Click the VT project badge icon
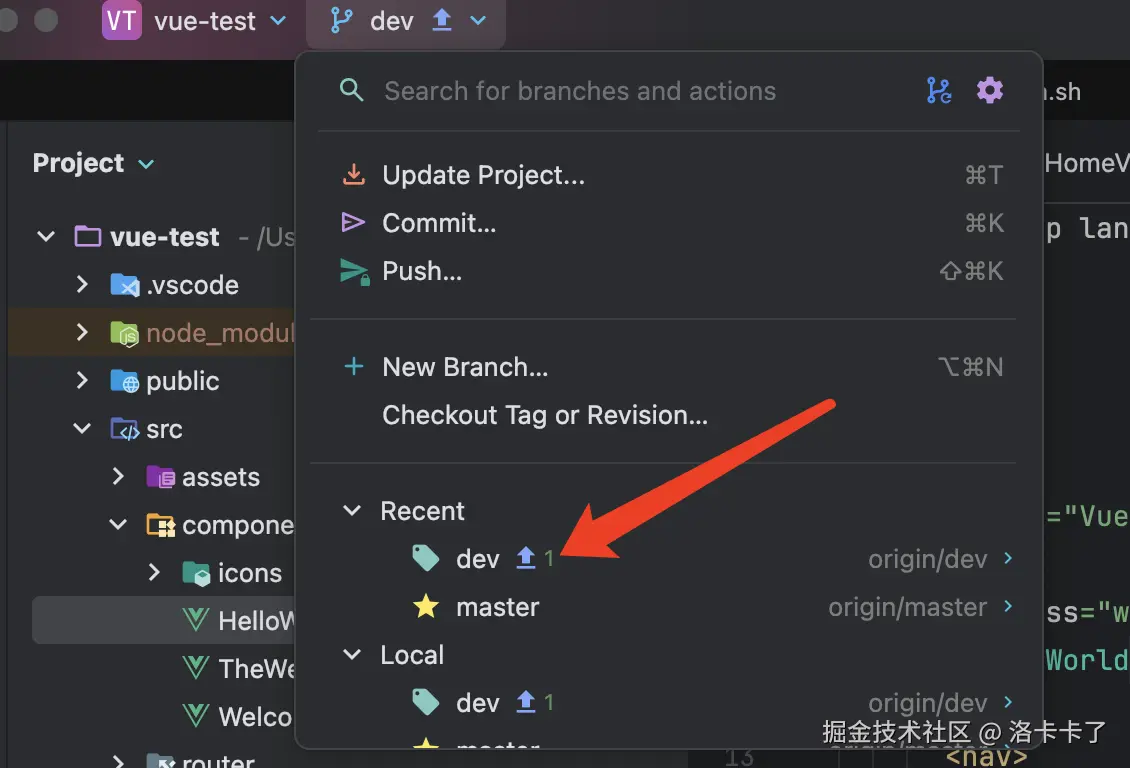 pyautogui.click(x=121, y=21)
